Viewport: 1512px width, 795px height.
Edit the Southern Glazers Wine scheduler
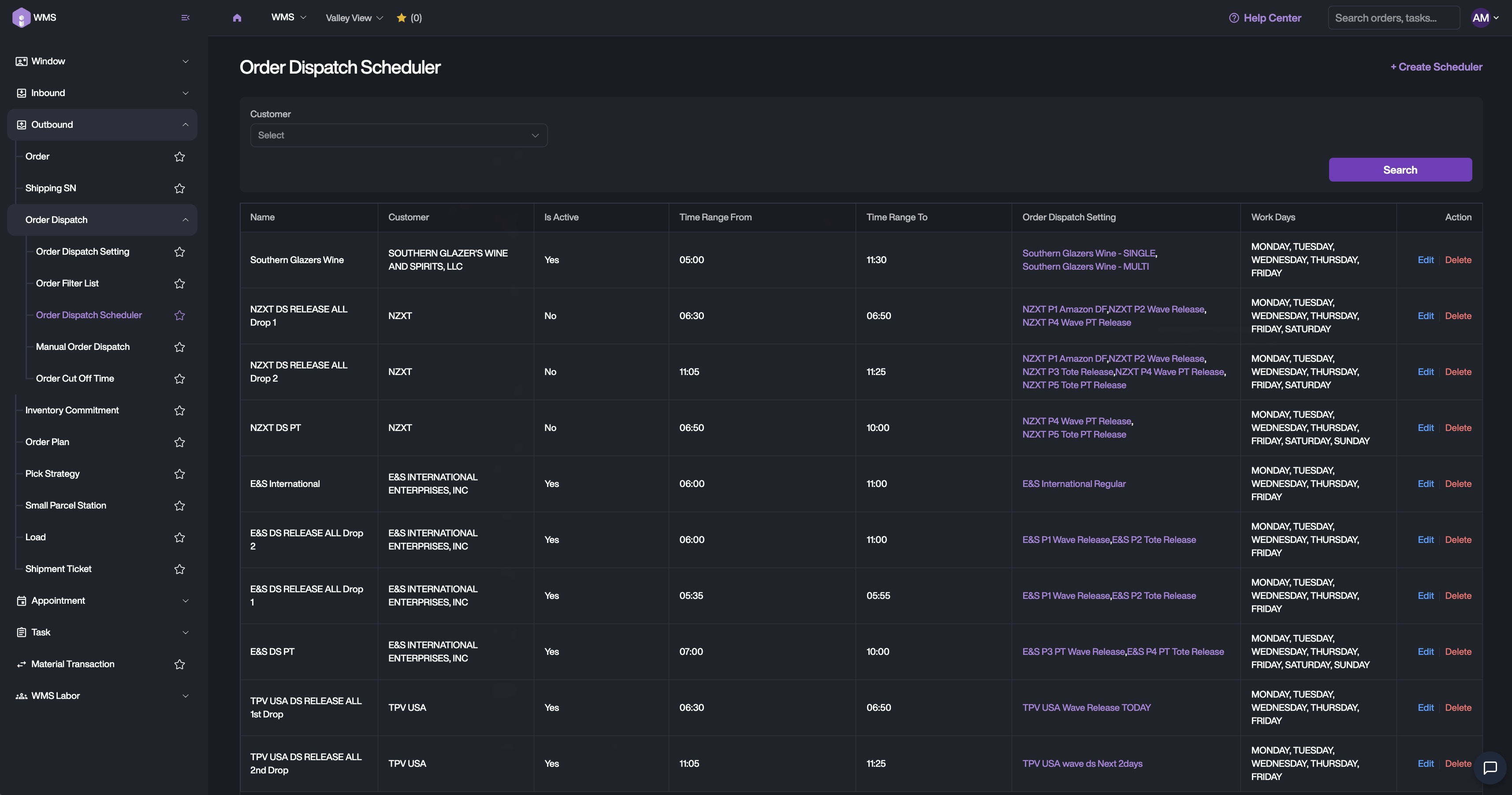1425,259
